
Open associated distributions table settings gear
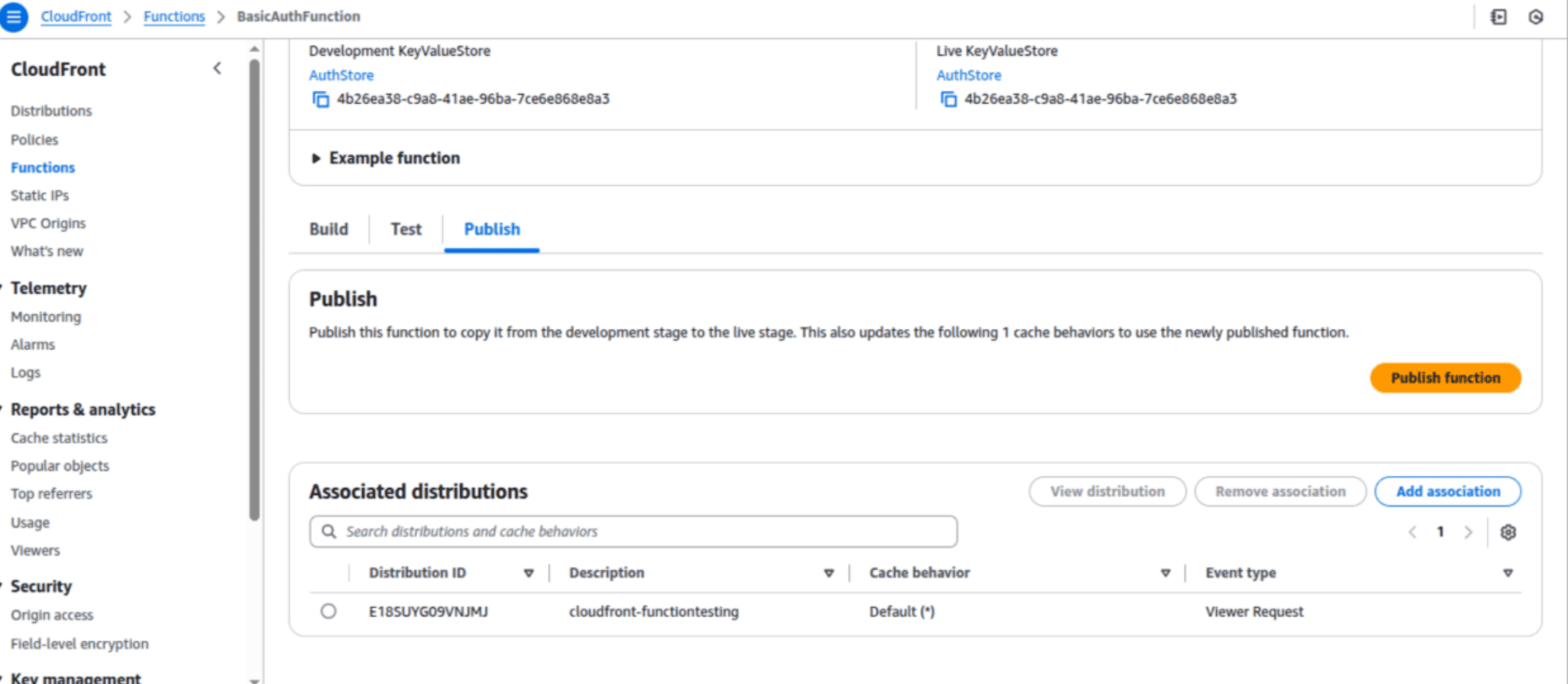[x=1508, y=532]
